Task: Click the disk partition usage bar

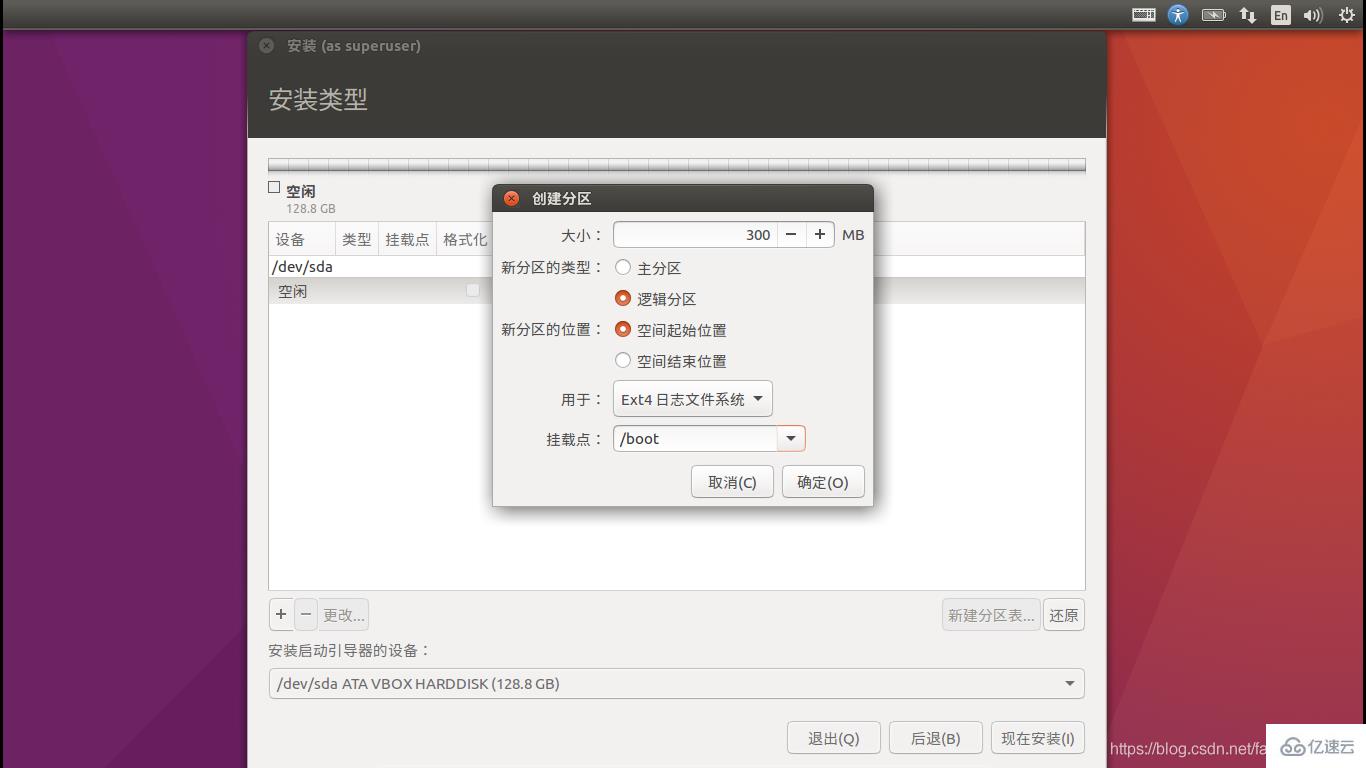Action: (677, 165)
